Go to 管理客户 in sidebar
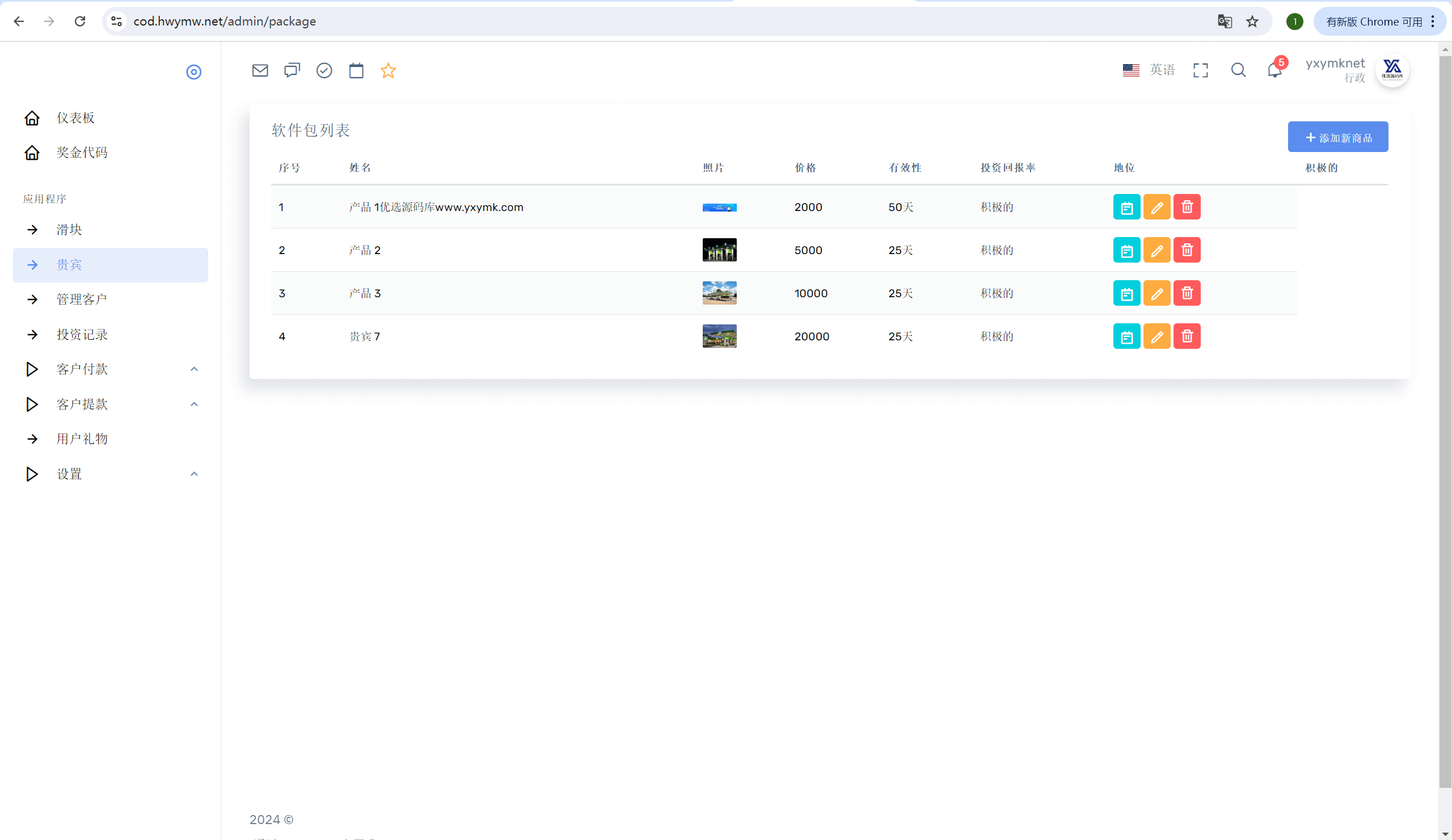The width and height of the screenshot is (1452, 840). click(81, 299)
